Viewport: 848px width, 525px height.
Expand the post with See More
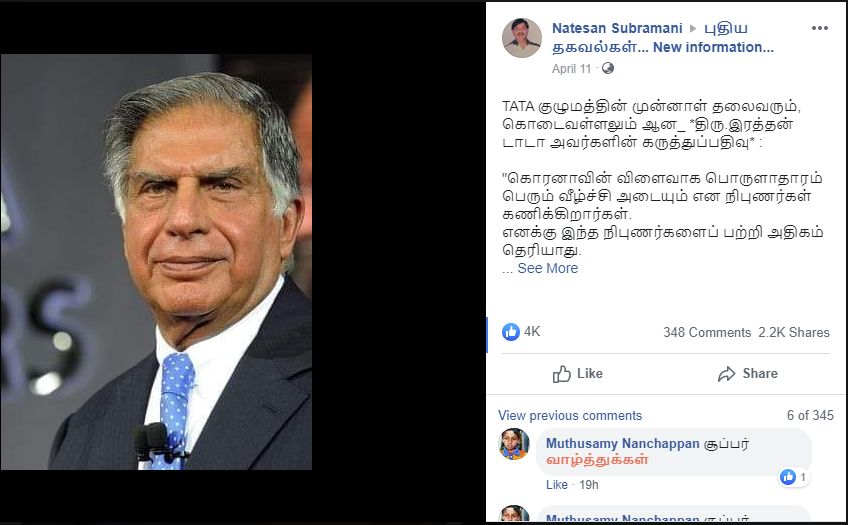tap(547, 268)
